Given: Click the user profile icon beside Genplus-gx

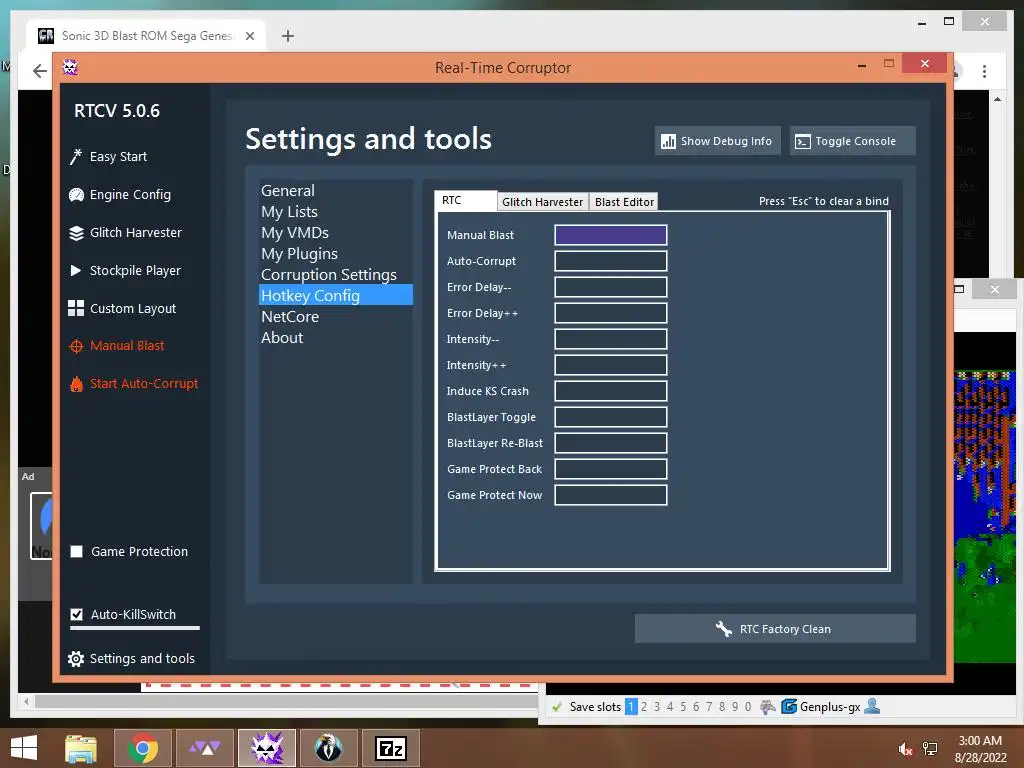Looking at the screenshot, I should point(872,706).
